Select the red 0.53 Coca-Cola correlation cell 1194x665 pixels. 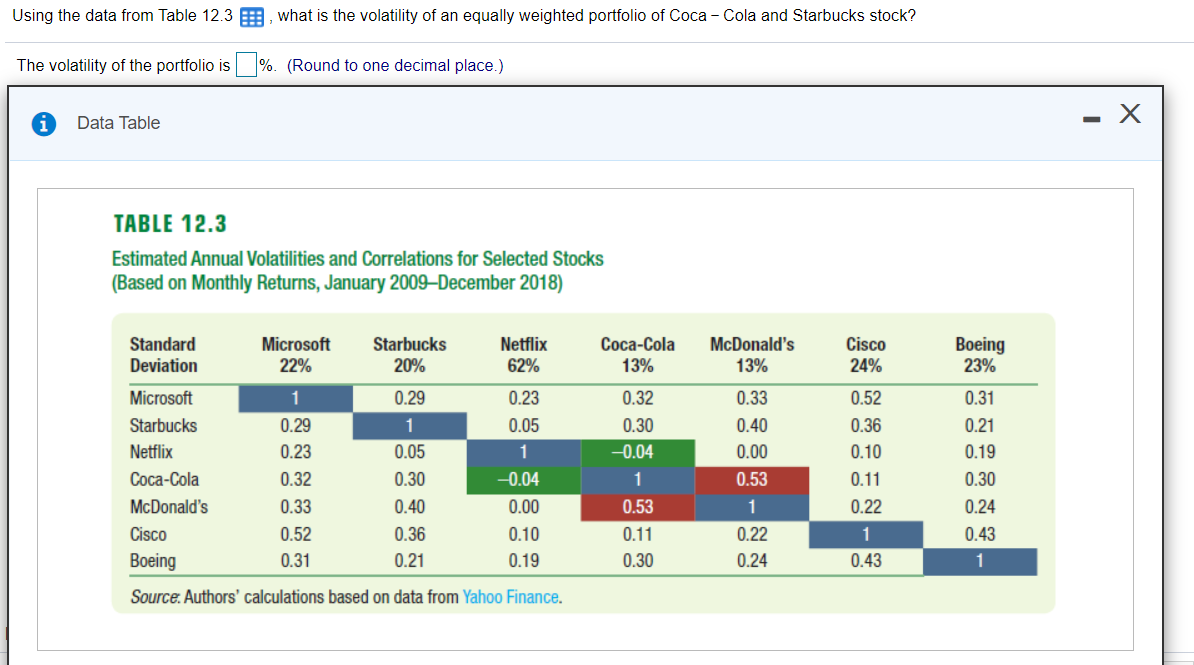pyautogui.click(x=752, y=479)
